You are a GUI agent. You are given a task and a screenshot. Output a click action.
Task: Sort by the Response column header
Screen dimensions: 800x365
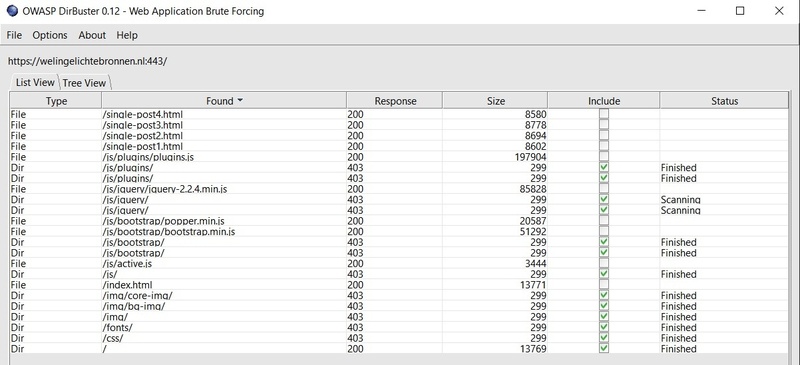[x=395, y=101]
